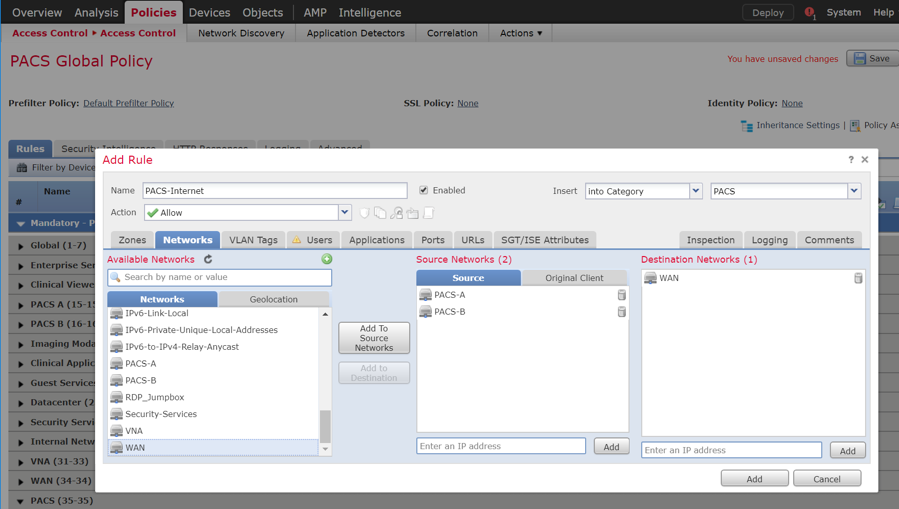Expand the VNA (31-33) category
The height and width of the screenshot is (509, 899).
point(21,462)
